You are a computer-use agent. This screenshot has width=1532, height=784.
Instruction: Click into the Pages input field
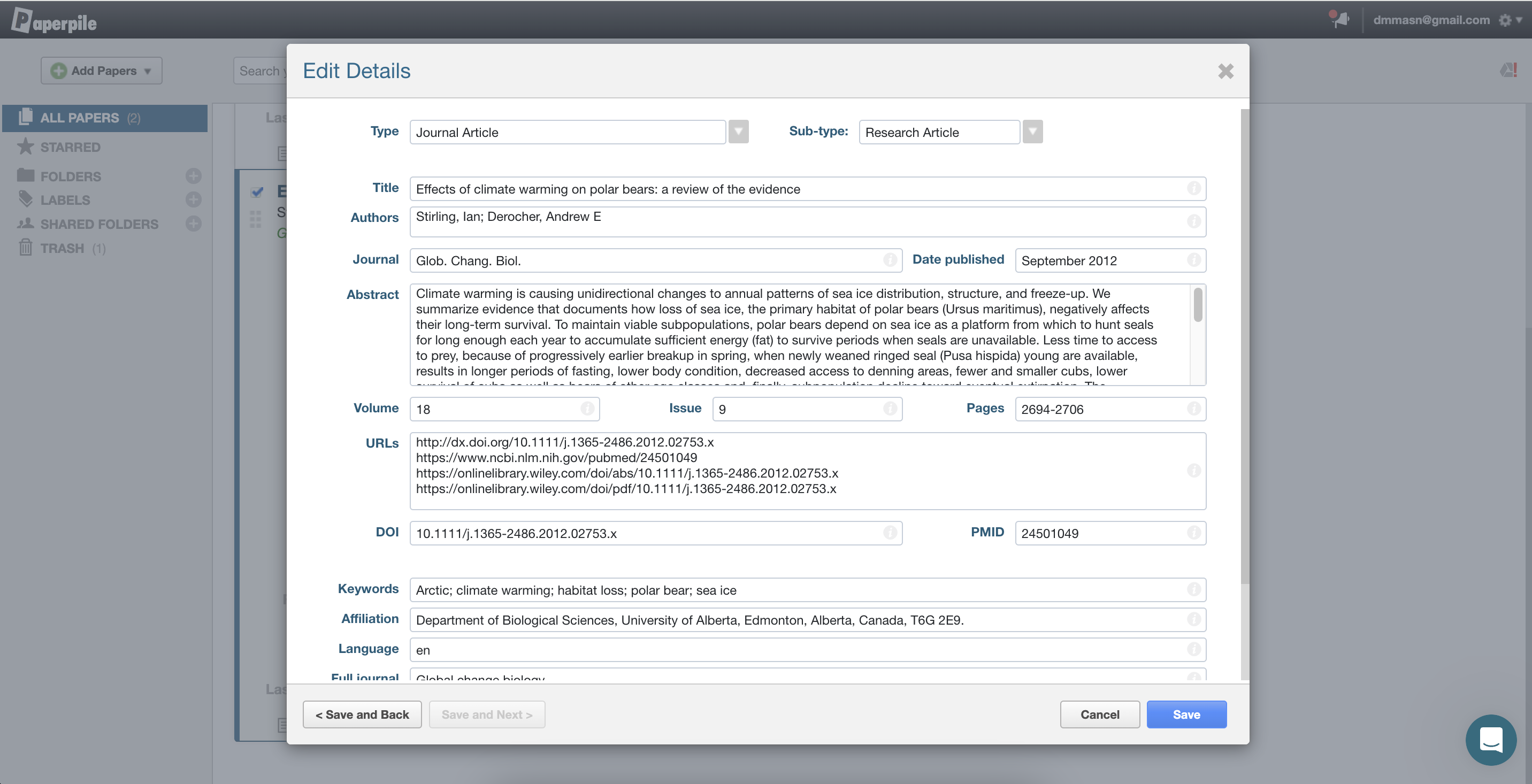1100,409
